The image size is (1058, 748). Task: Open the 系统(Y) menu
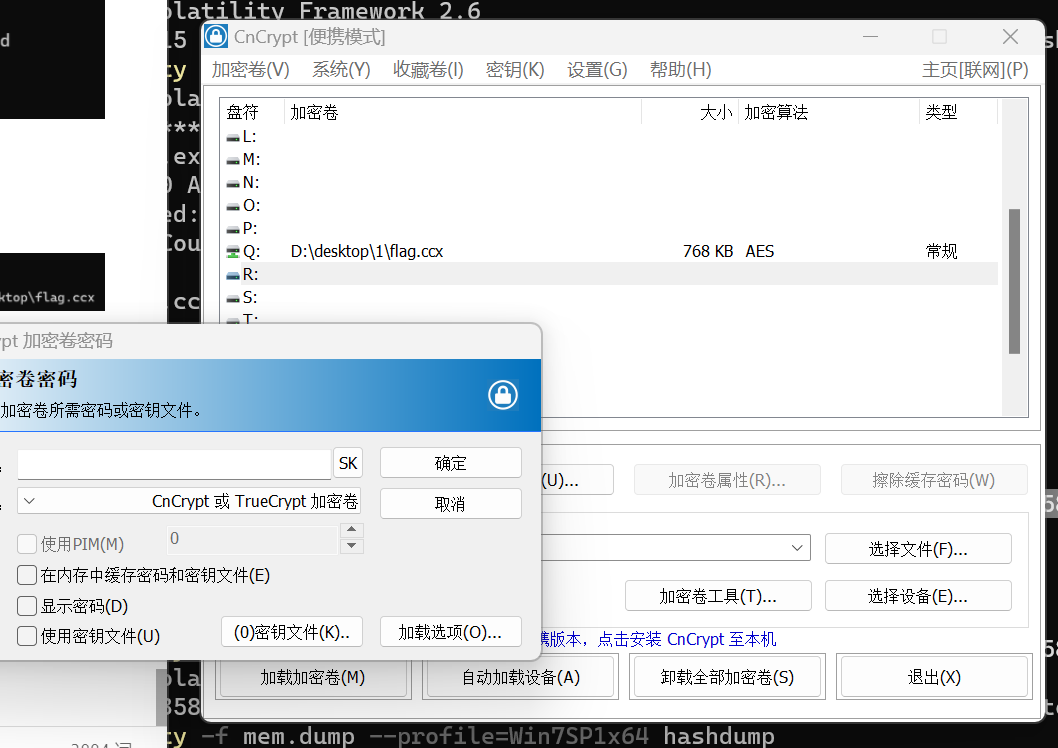pos(341,69)
